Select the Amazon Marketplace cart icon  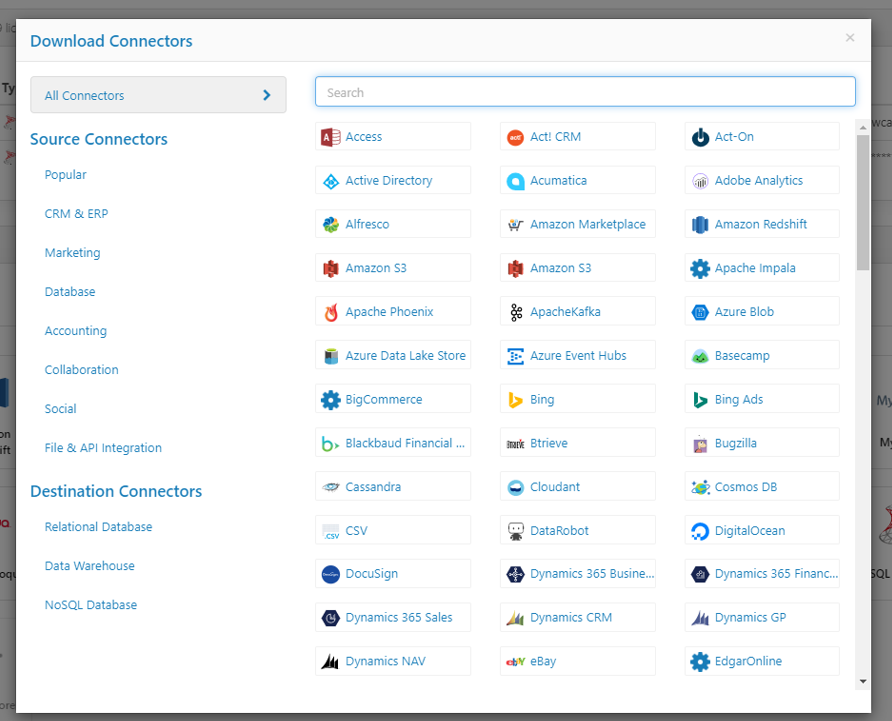[516, 225]
